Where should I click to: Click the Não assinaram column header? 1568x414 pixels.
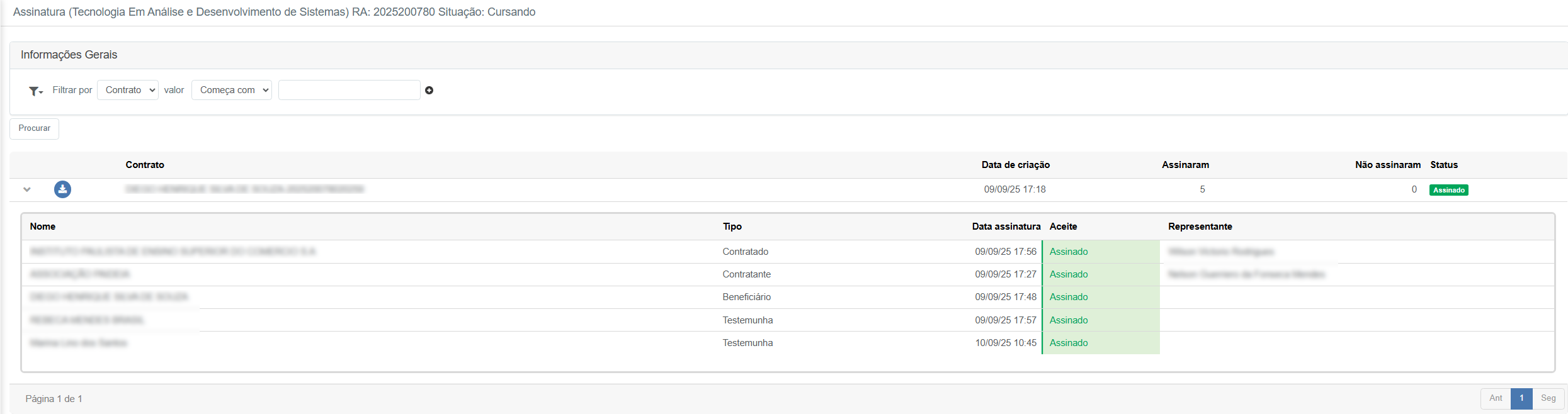tap(1387, 165)
